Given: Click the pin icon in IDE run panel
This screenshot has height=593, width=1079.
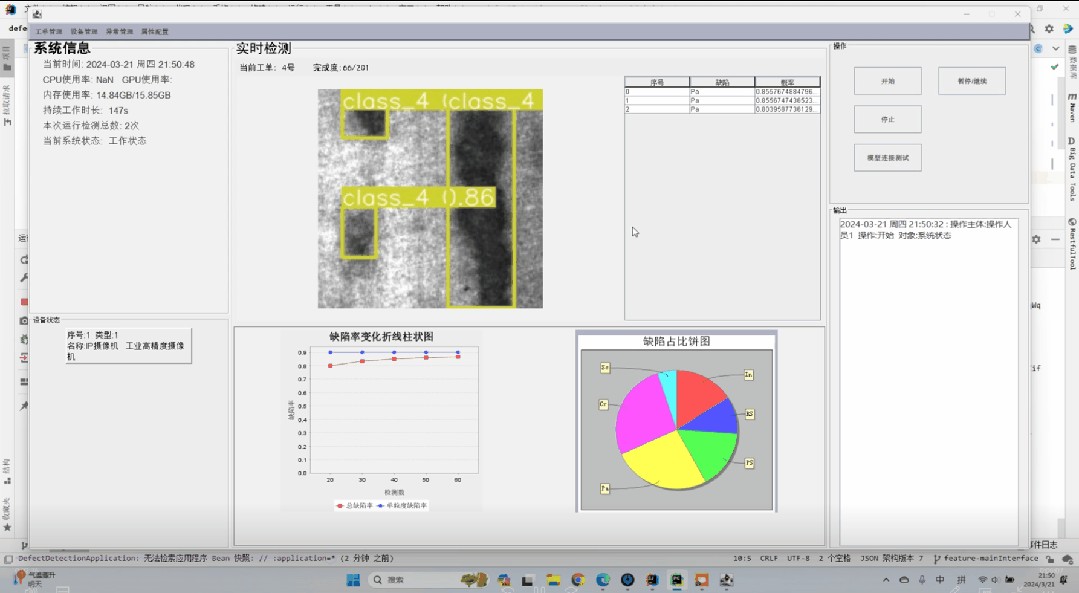Looking at the screenshot, I should click(x=24, y=406).
